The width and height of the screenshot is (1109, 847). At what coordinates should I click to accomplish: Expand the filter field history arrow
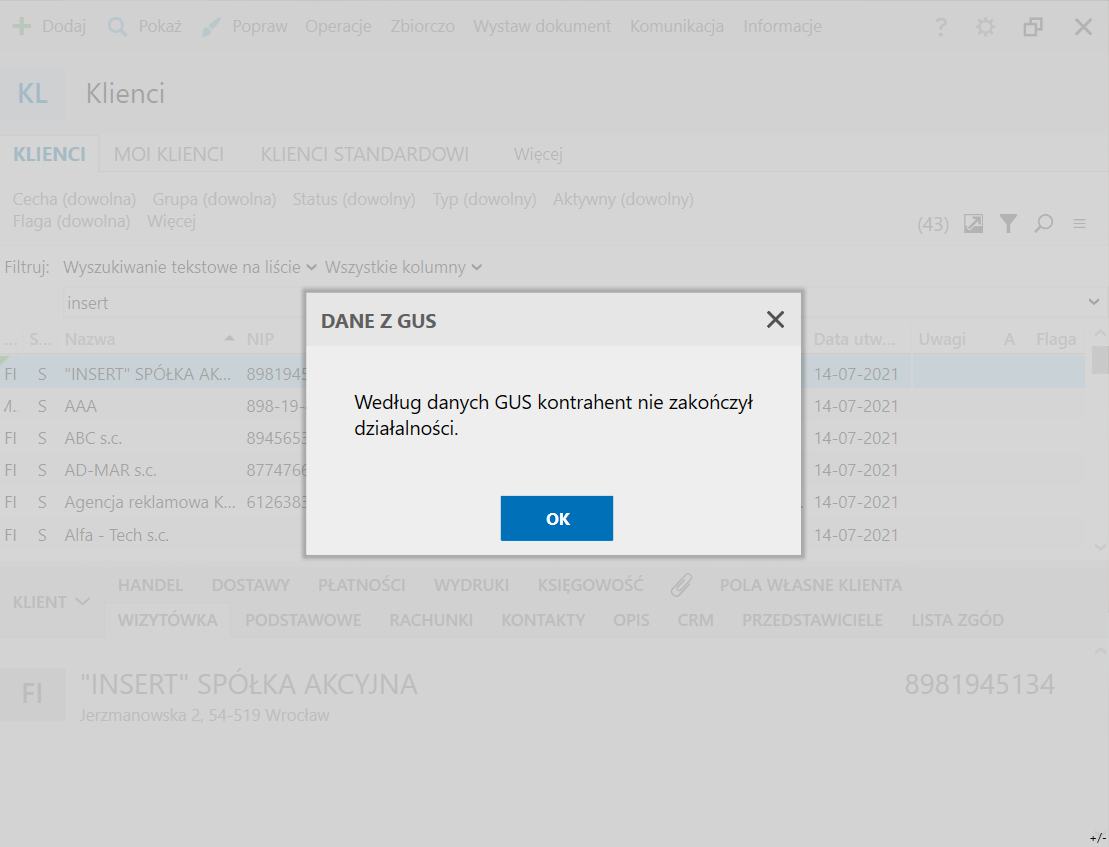[x=1093, y=302]
